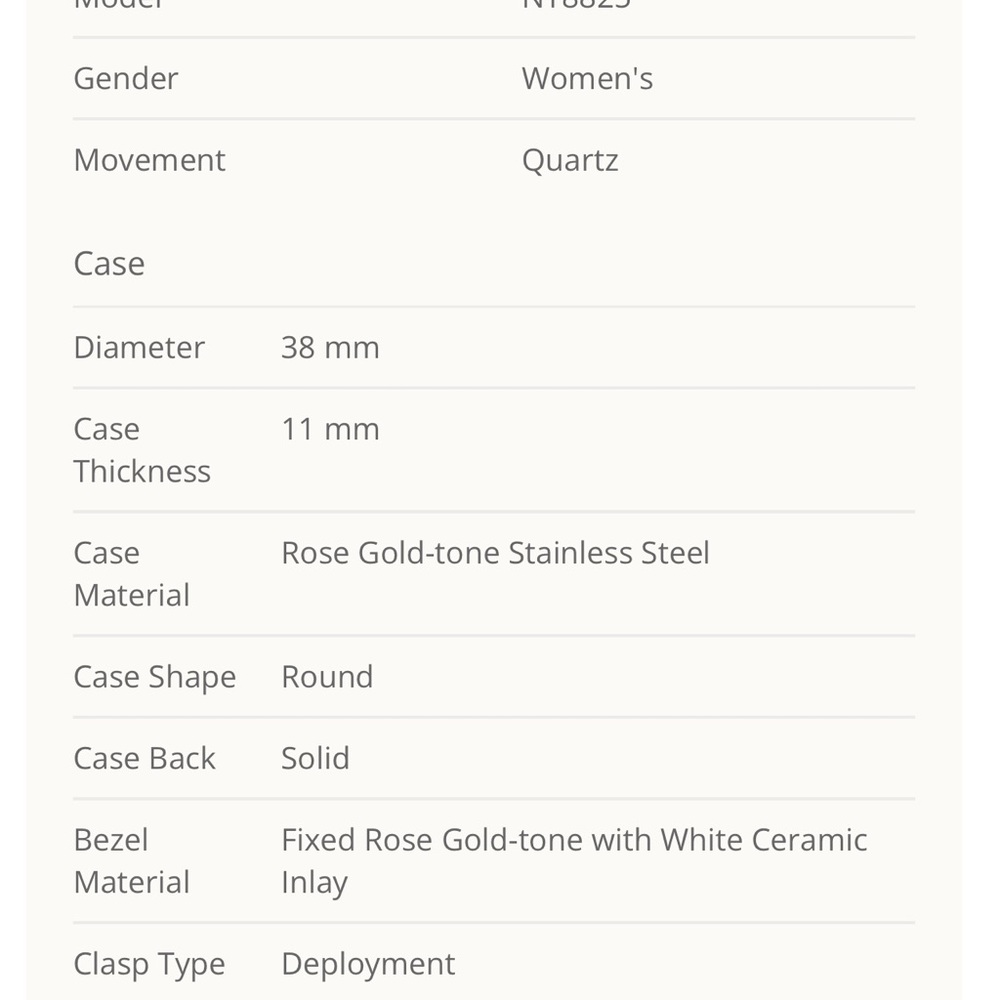Select the Round case shape value
The image size is (1000, 1000).
tap(327, 677)
